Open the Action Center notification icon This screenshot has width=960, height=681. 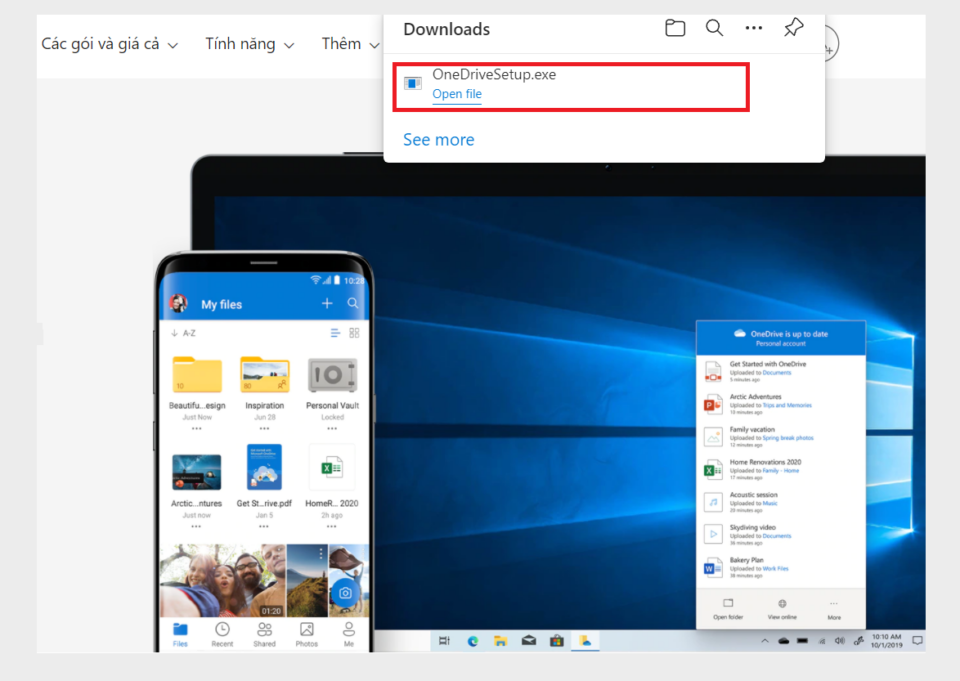(x=917, y=641)
